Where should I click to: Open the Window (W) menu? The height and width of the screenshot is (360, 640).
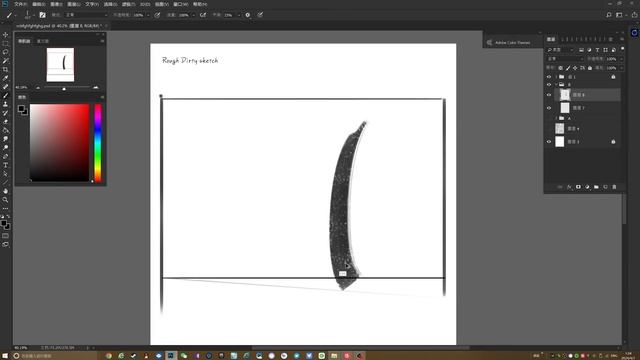tap(180, 4)
